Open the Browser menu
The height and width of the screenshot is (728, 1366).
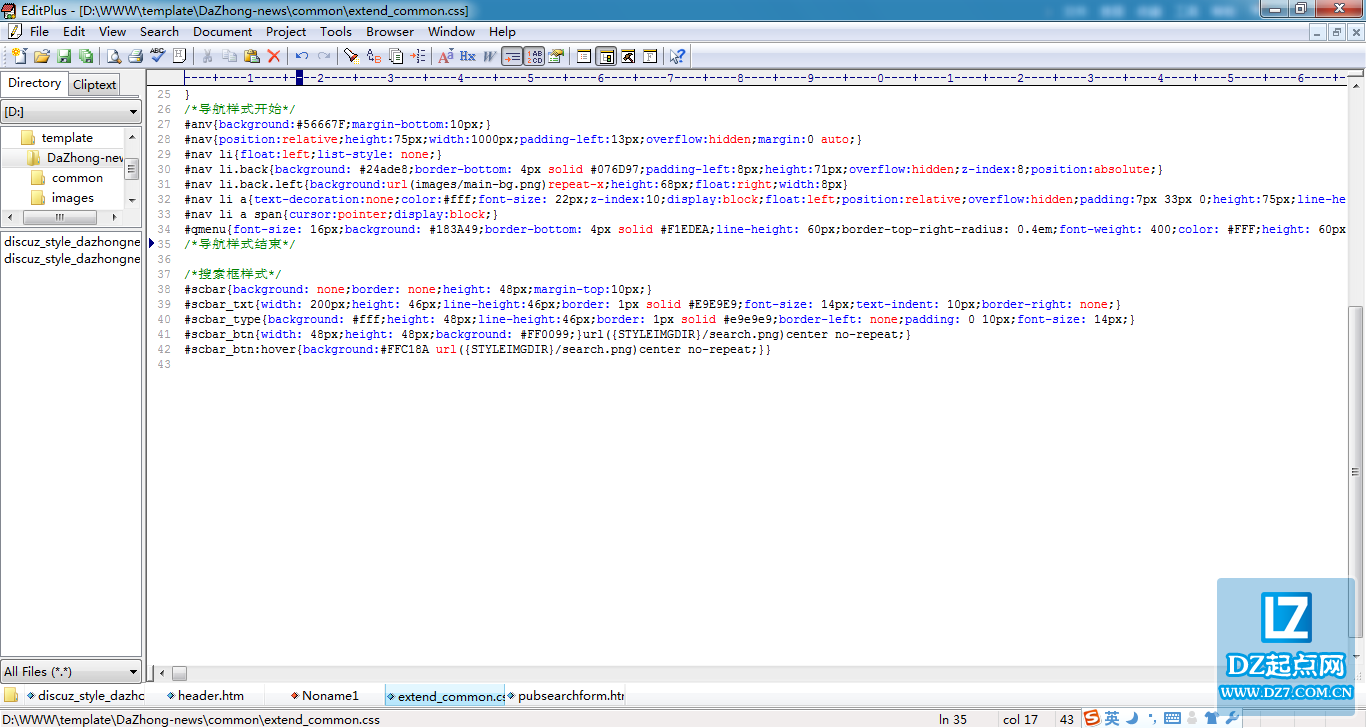click(390, 31)
